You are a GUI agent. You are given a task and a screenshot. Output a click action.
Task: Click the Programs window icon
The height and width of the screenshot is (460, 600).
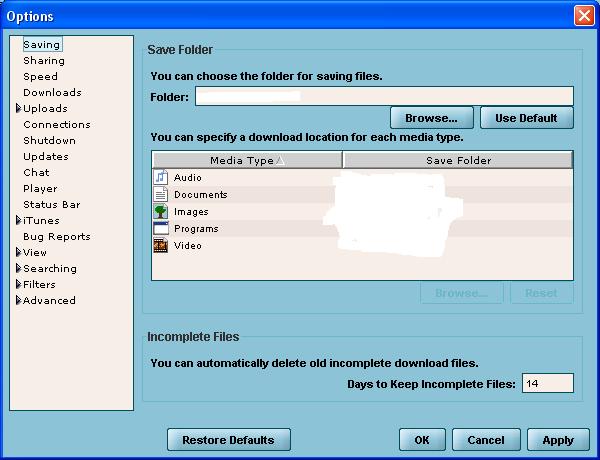click(161, 228)
